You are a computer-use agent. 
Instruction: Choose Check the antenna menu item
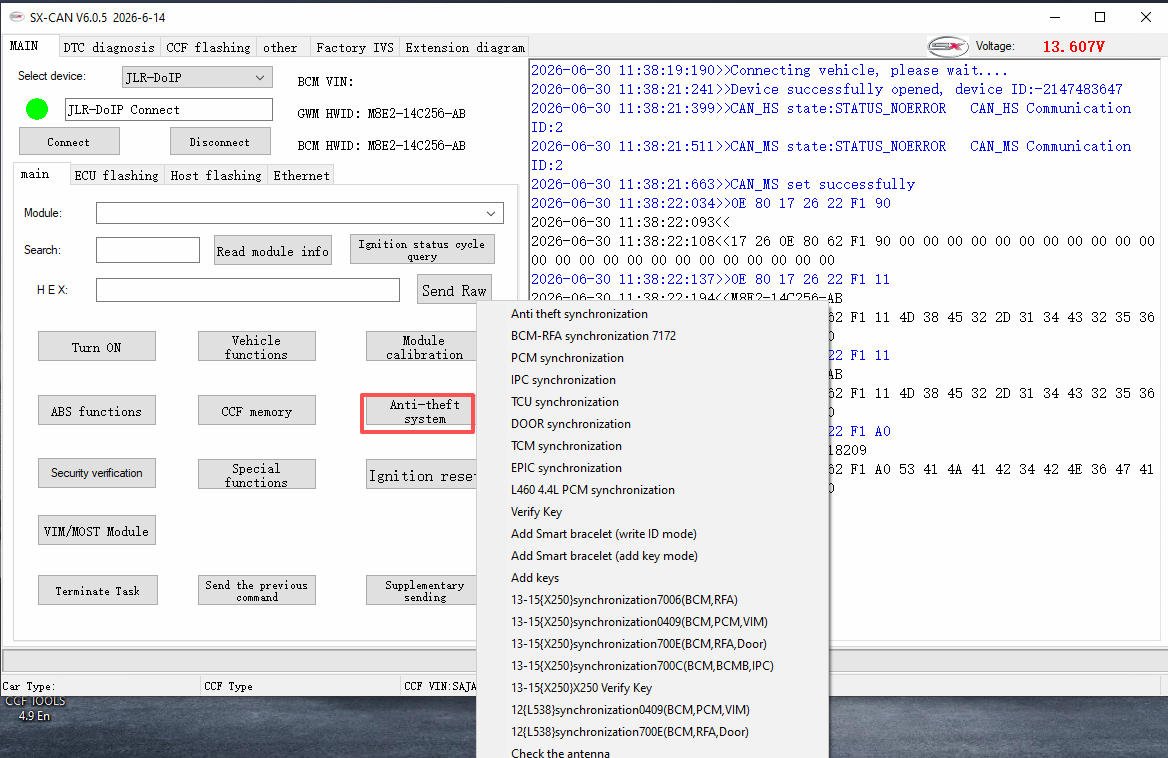point(653,751)
